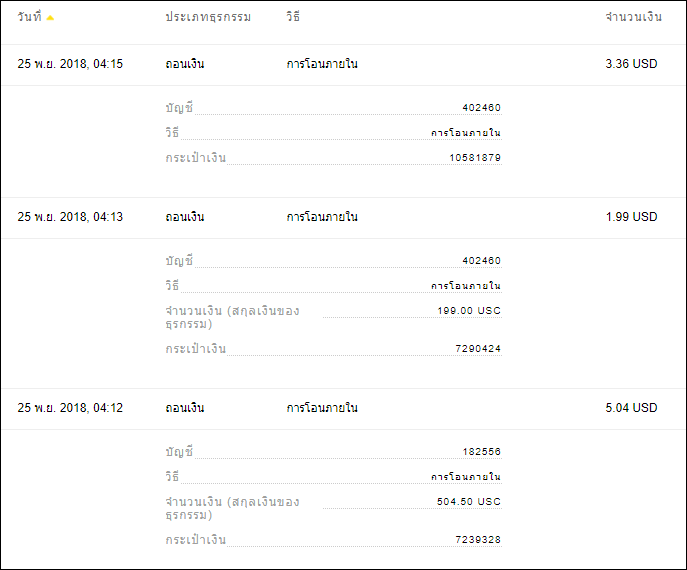
Task: Click the 199.00 USC amount value
Action: (x=469, y=311)
